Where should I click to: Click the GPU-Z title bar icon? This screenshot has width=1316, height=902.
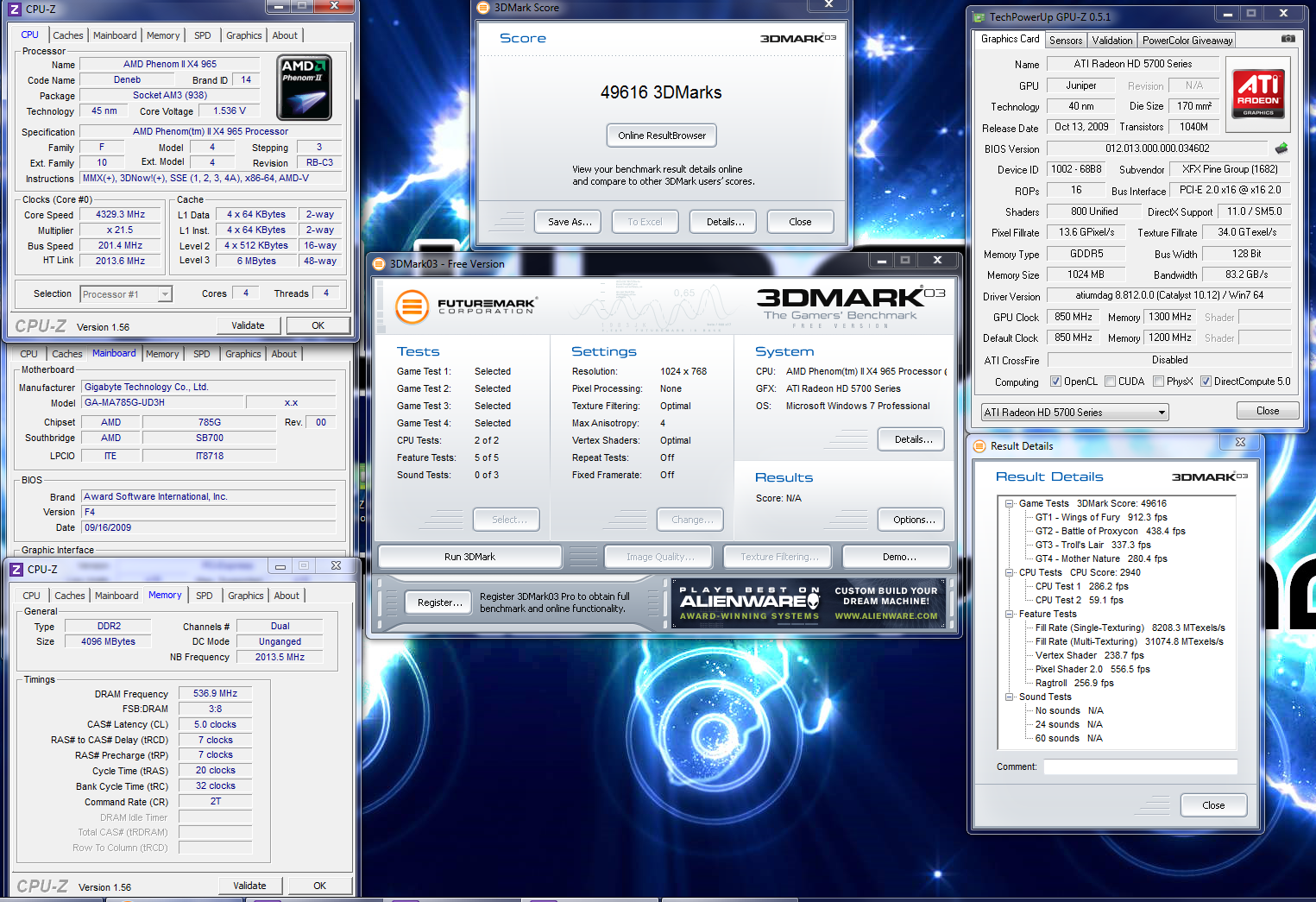[x=979, y=16]
